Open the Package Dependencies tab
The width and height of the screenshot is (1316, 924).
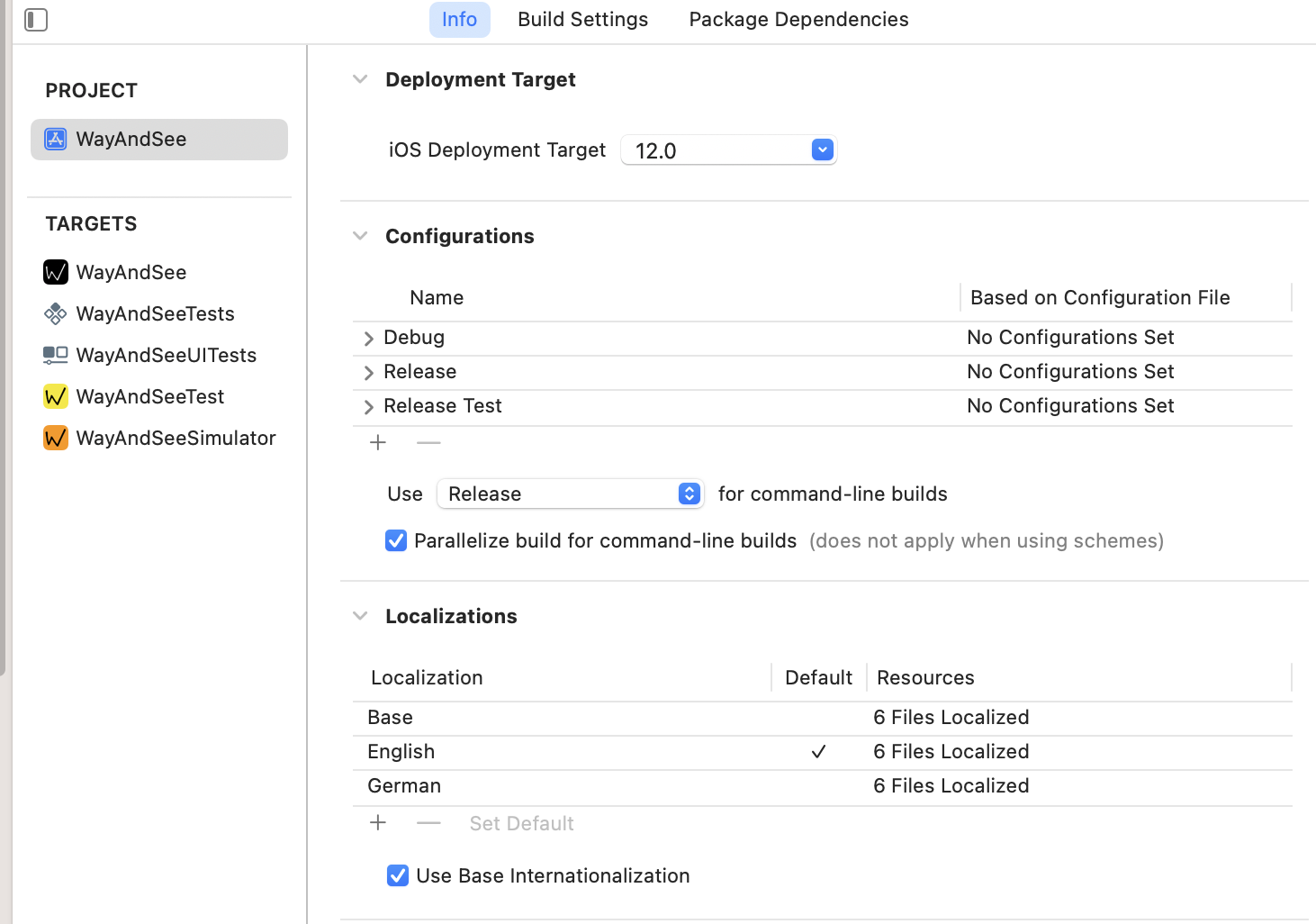click(798, 20)
